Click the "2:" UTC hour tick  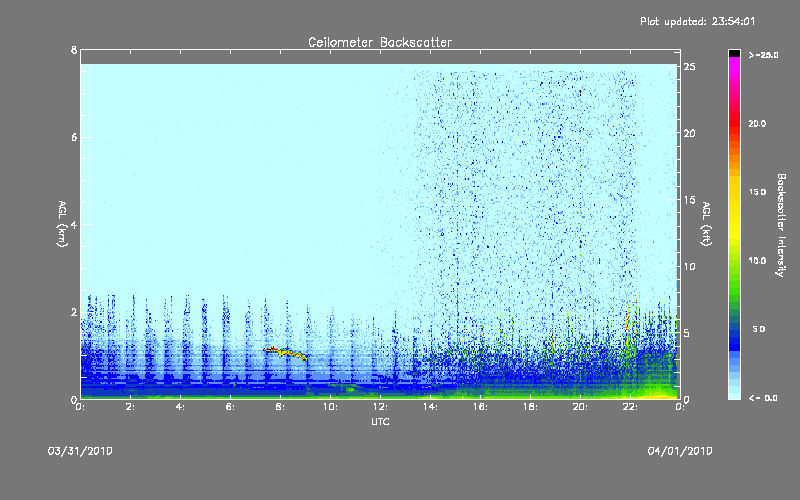pyautogui.click(x=131, y=407)
